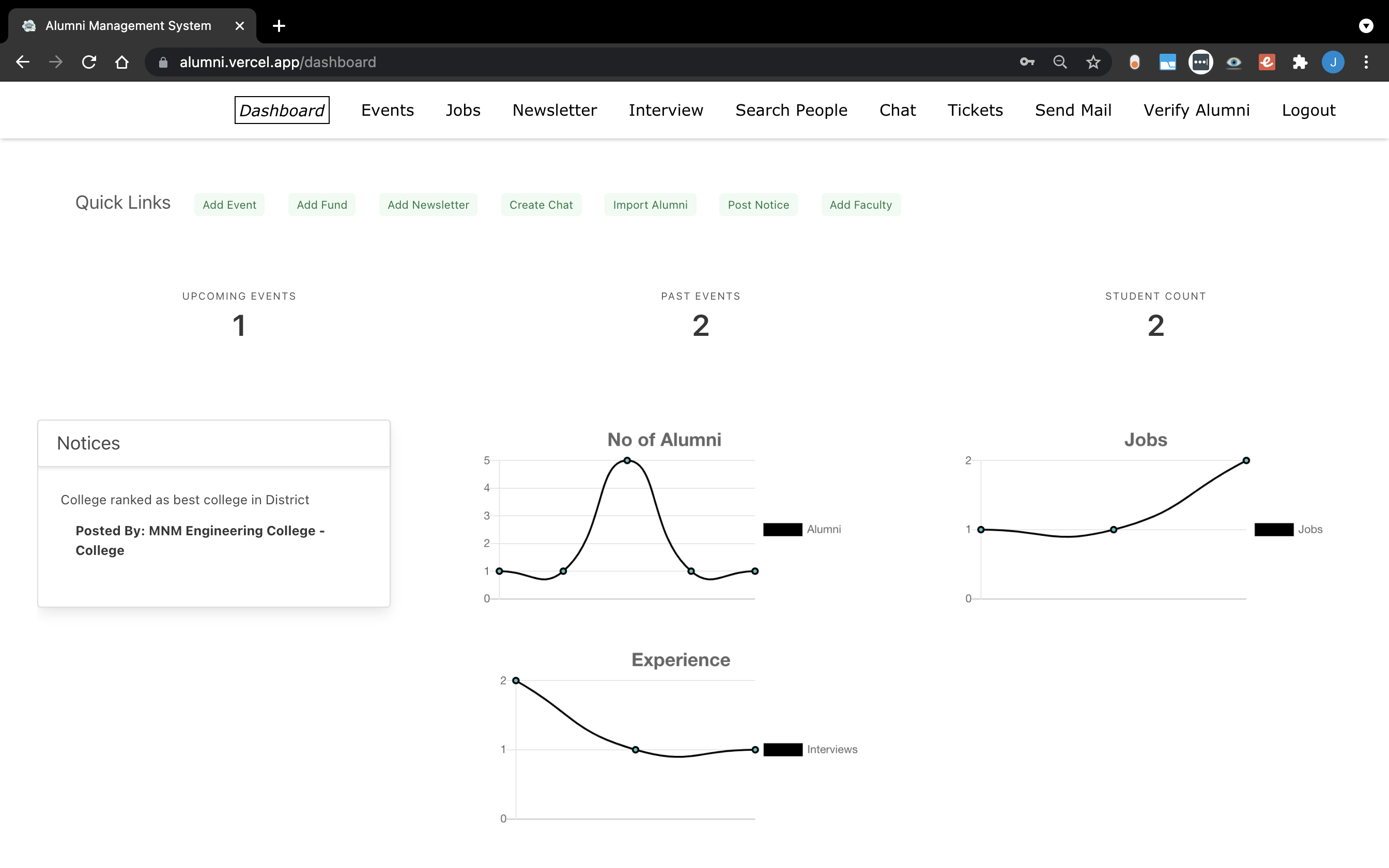This screenshot has height=868, width=1389.
Task: Open the Chrome three-dot menu
Action: [x=1365, y=62]
